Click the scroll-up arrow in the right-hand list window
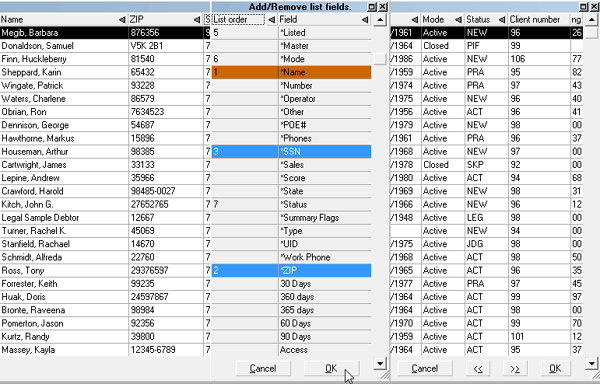This screenshot has width=600, height=384. click(x=592, y=20)
